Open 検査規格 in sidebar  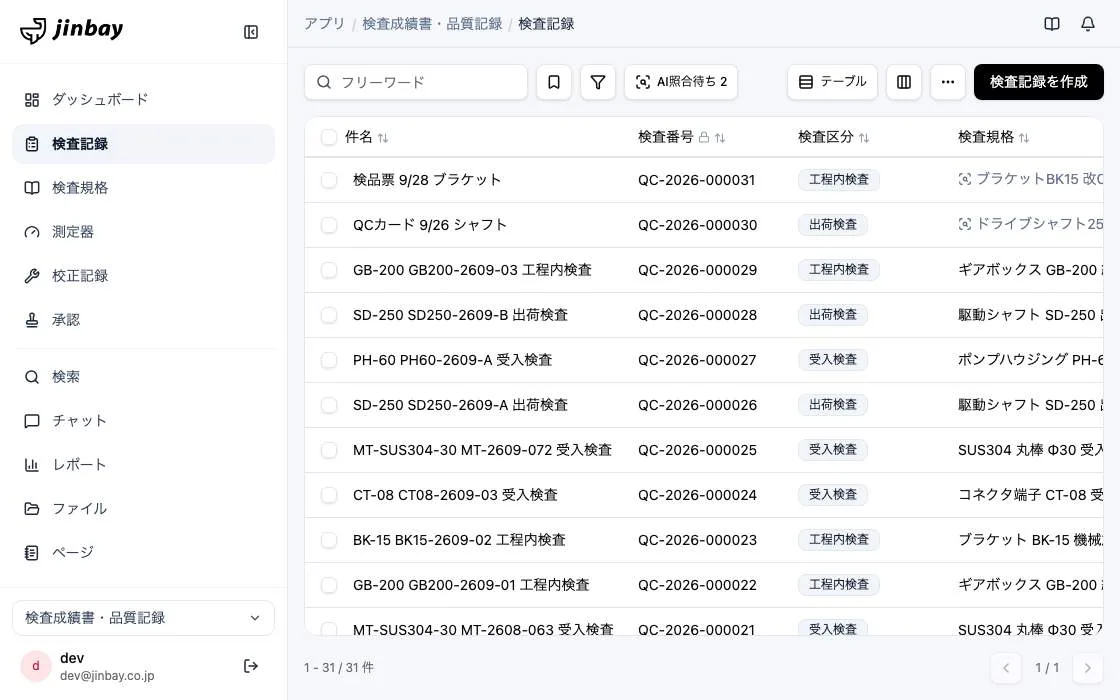pyautogui.click(x=144, y=188)
